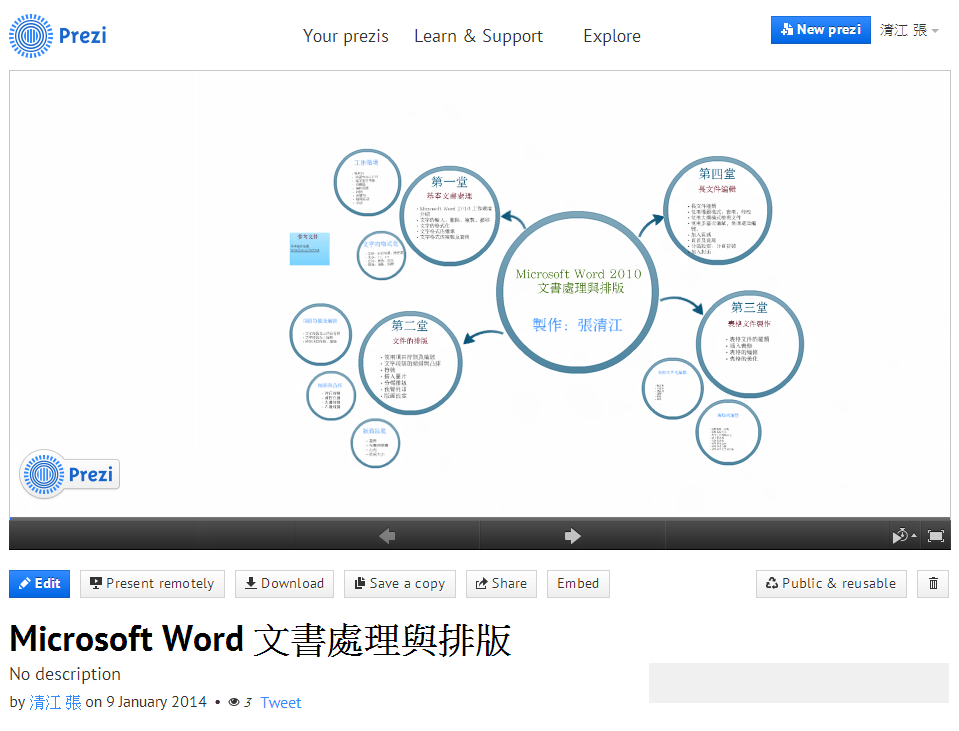The height and width of the screenshot is (731, 959).
Task: Open author 清江 張 profile link
Action: (x=55, y=702)
